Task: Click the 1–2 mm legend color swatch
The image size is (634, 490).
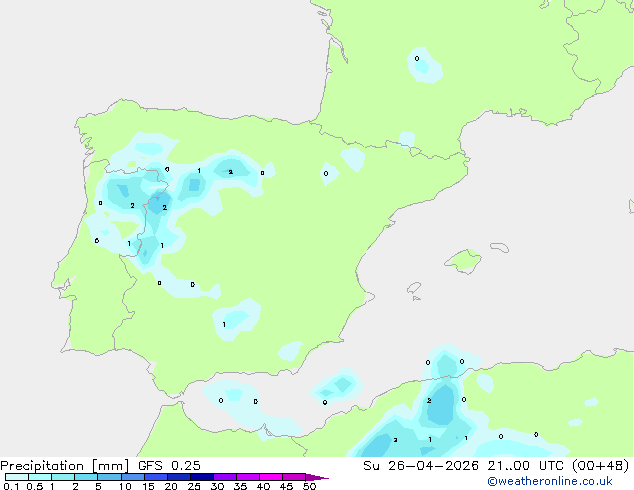Action: [63, 477]
